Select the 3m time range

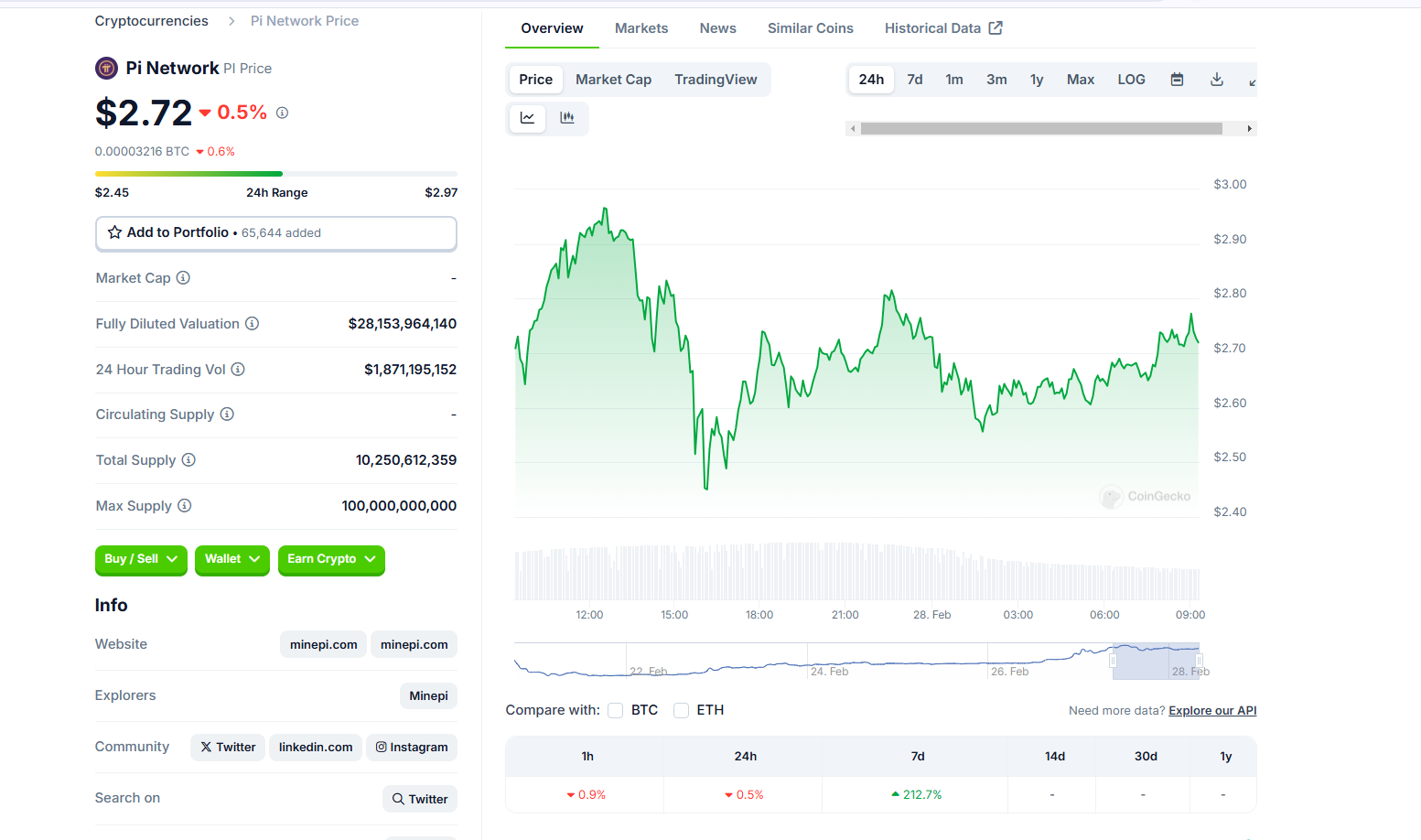[996, 80]
